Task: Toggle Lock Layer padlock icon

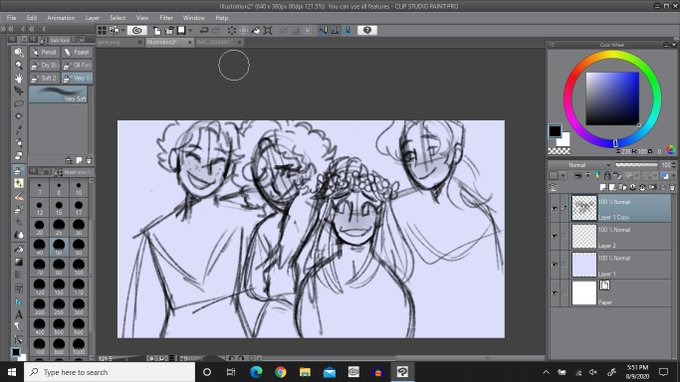Action: (607, 176)
